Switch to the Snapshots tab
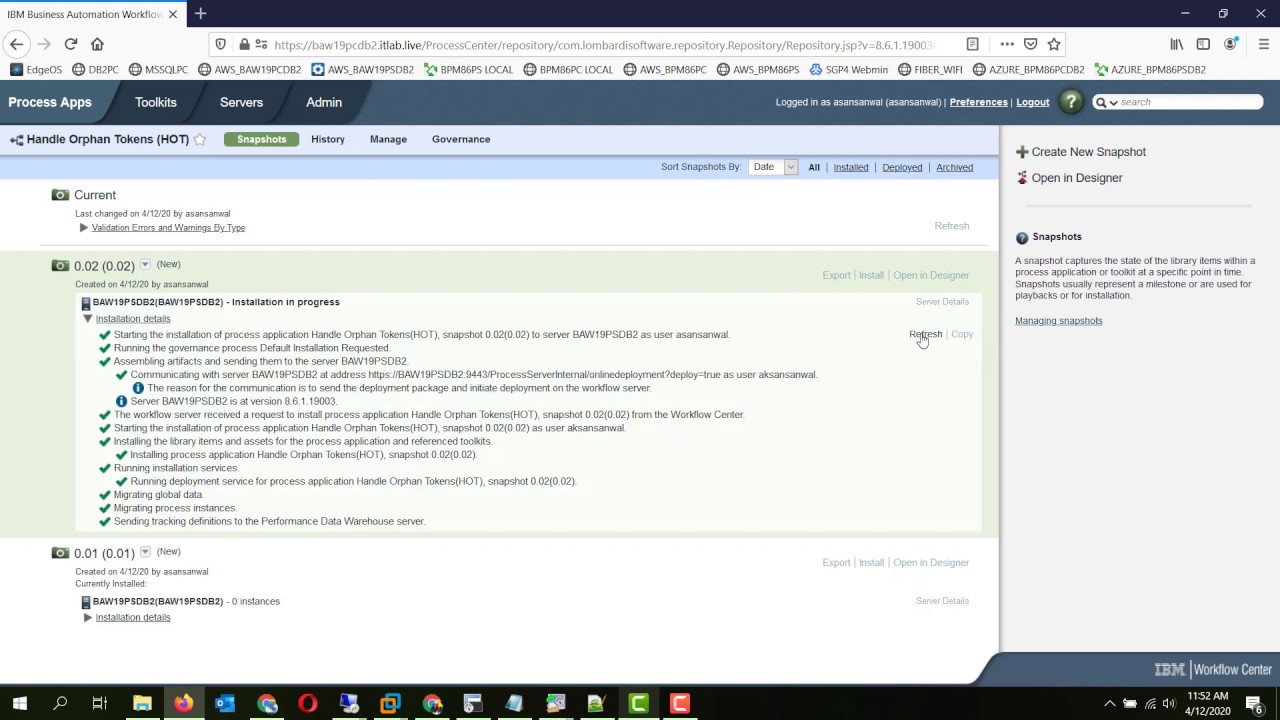 click(261, 139)
